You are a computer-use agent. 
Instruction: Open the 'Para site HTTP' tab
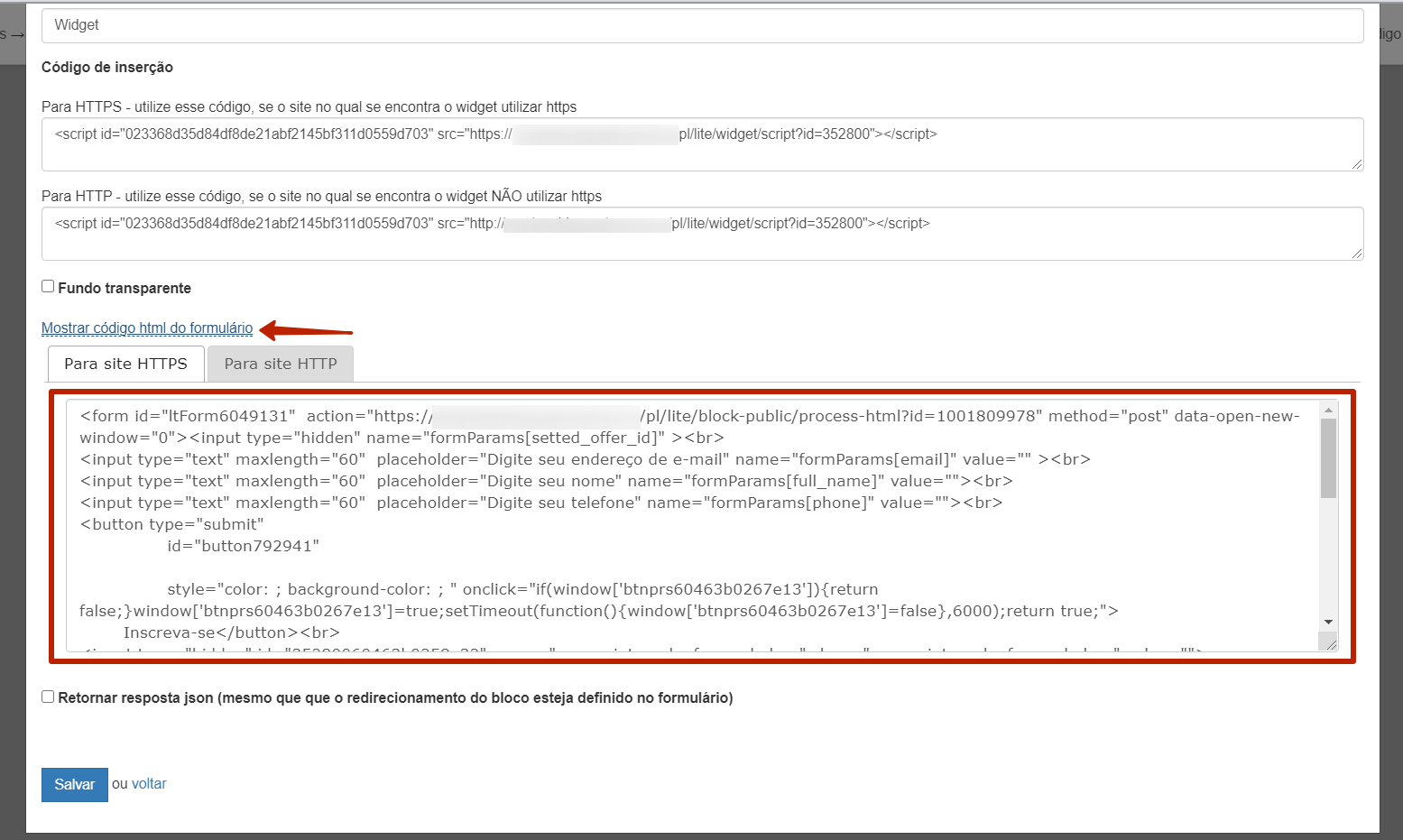281,364
